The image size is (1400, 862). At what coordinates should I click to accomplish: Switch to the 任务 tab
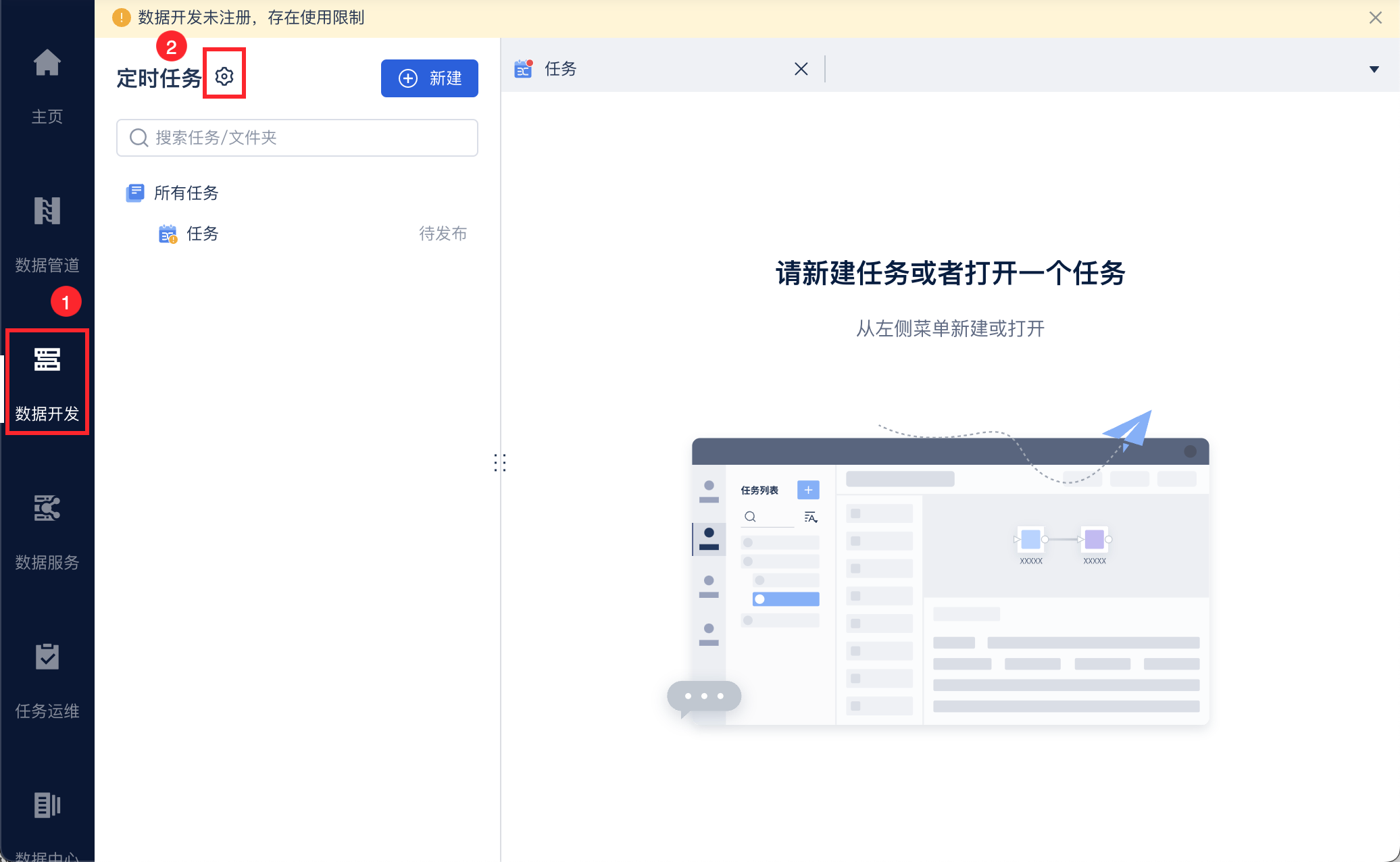click(560, 69)
